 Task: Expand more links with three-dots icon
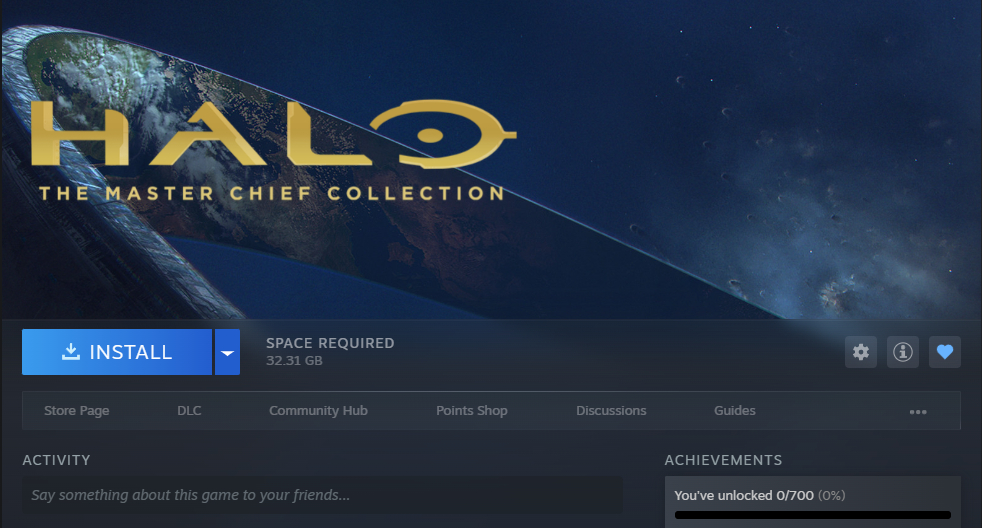[918, 412]
